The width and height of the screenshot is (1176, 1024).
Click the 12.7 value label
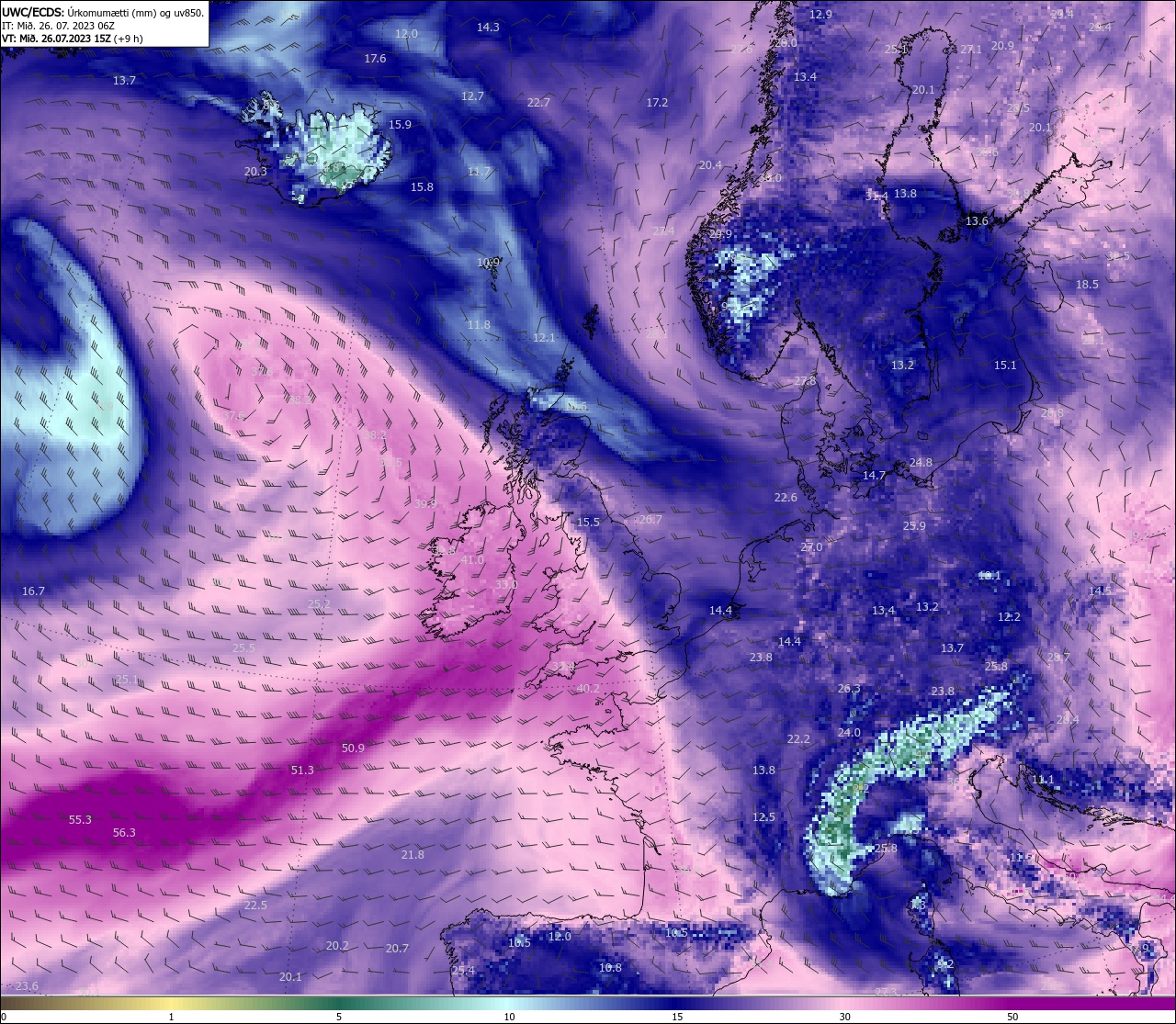click(472, 96)
